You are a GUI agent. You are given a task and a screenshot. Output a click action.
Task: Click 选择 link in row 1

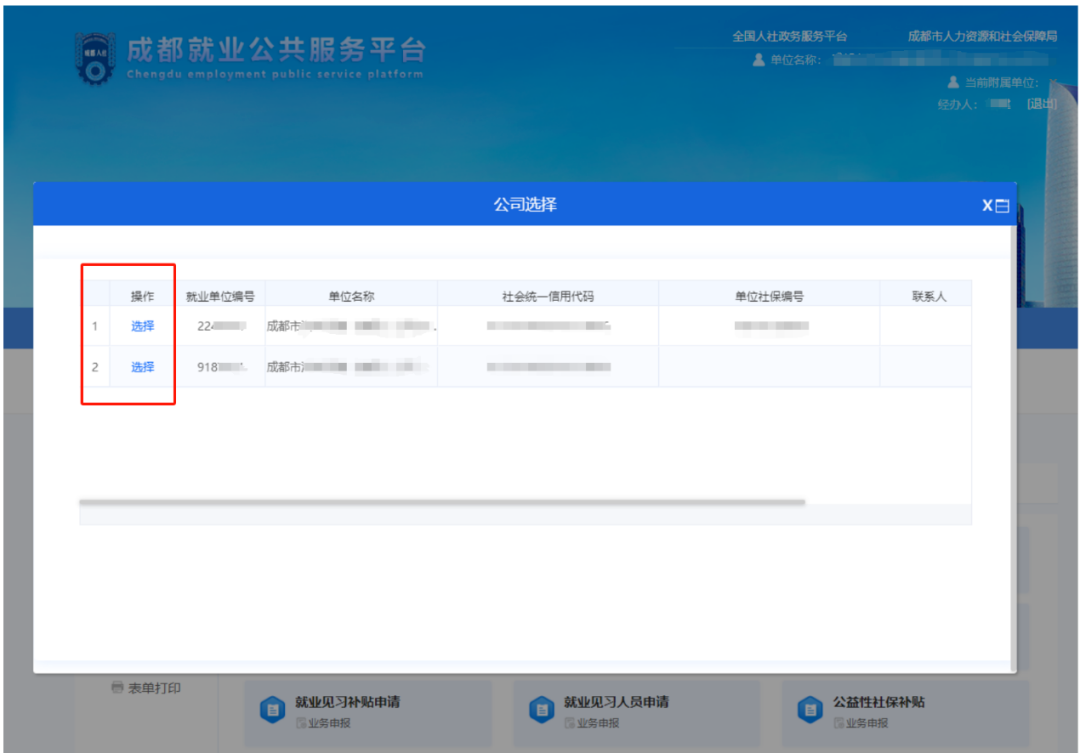coord(142,326)
